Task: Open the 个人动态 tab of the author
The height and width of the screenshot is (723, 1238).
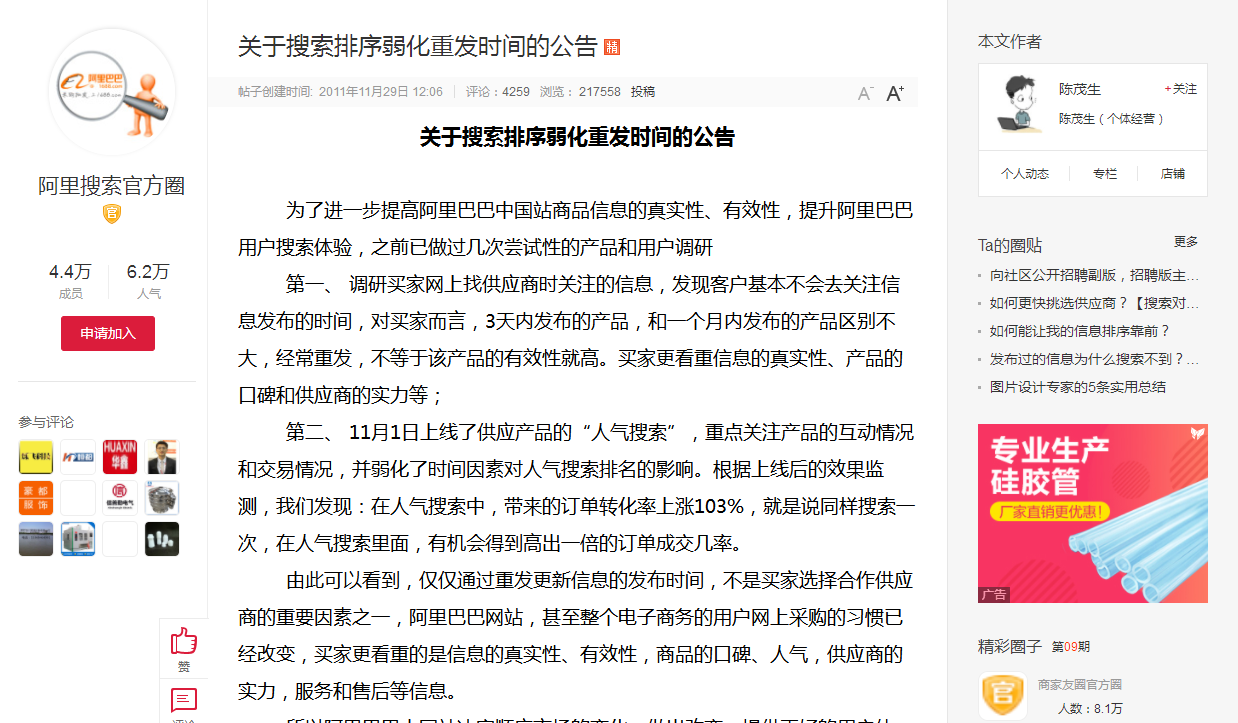Action: [1025, 174]
